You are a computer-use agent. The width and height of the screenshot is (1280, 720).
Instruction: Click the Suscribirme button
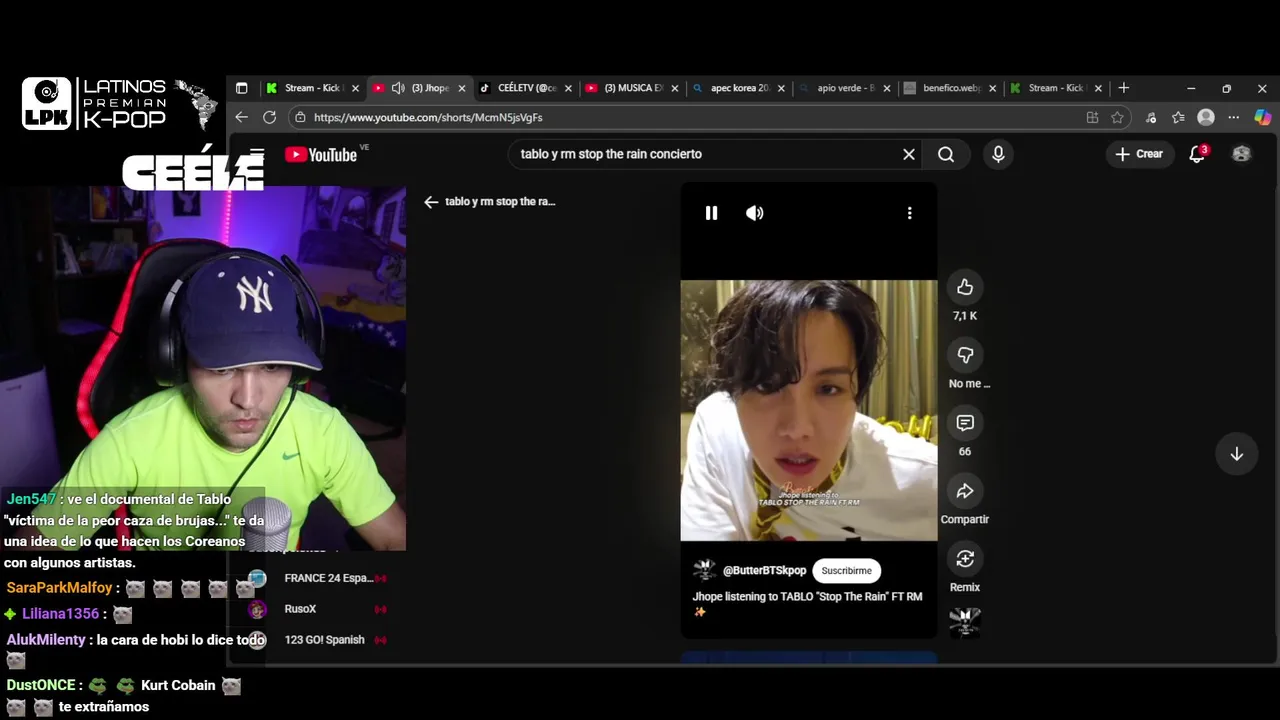[x=846, y=571]
